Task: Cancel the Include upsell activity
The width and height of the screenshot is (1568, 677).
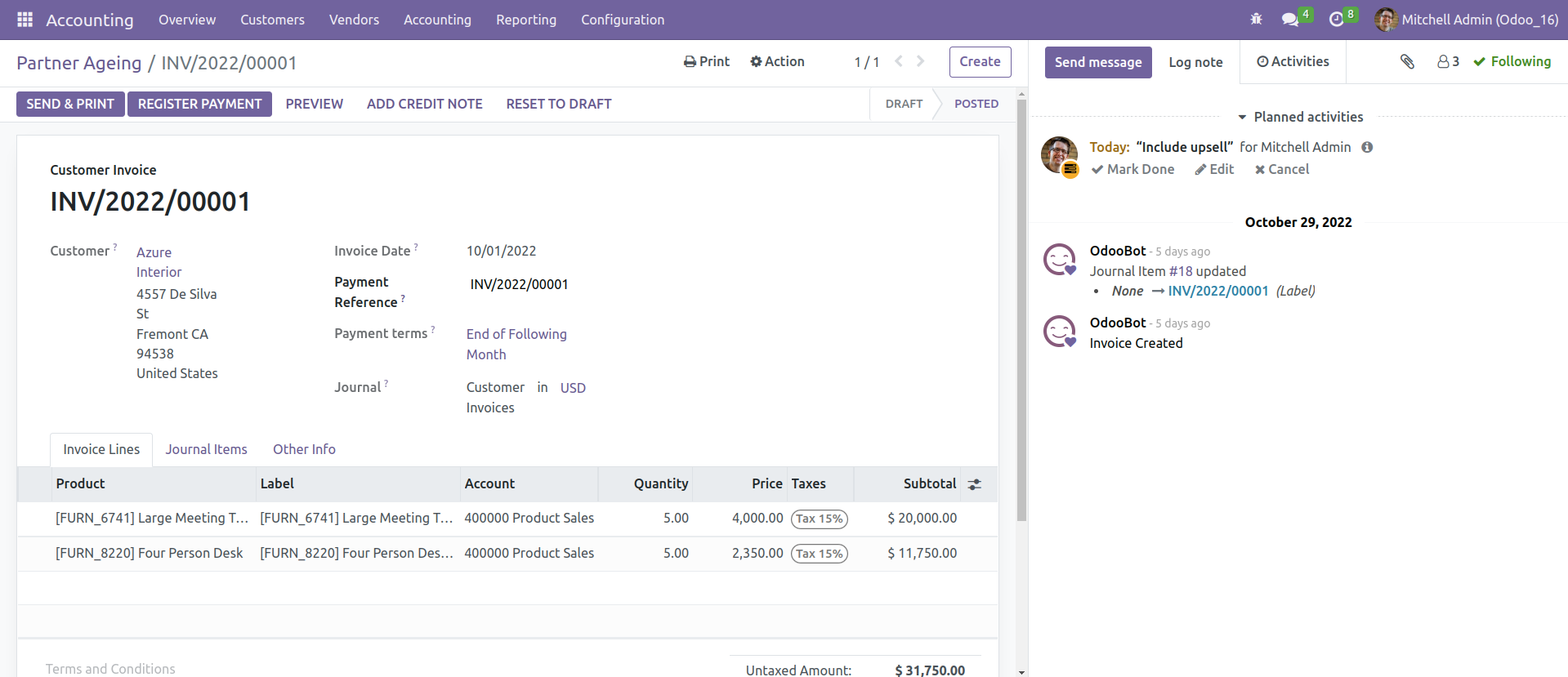Action: click(x=1282, y=169)
